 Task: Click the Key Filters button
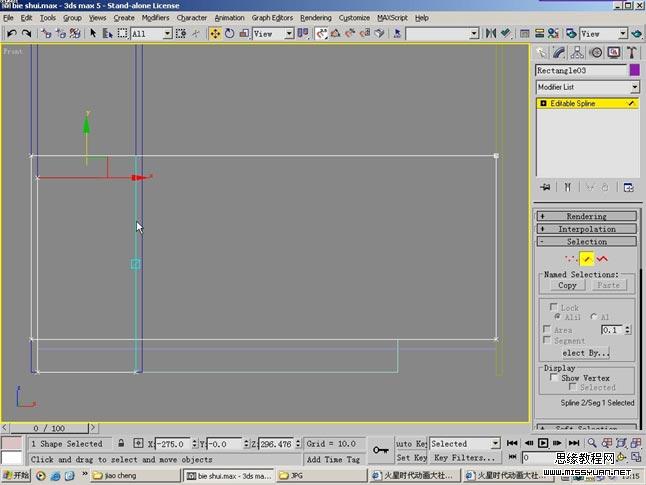(465, 457)
